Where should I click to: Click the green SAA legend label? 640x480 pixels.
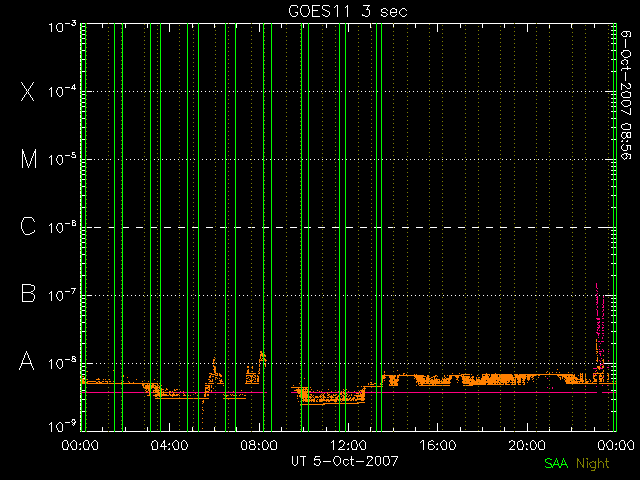556,463
